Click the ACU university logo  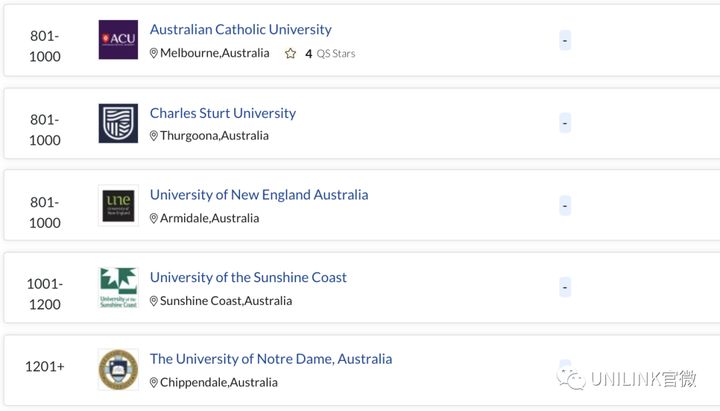pyautogui.click(x=118, y=39)
